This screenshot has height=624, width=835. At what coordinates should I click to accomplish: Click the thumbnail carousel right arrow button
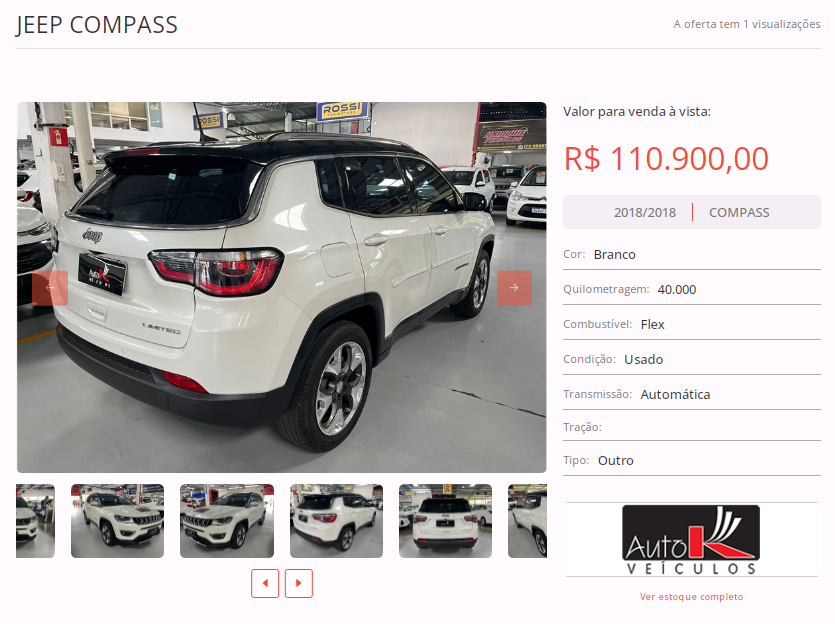point(298,583)
